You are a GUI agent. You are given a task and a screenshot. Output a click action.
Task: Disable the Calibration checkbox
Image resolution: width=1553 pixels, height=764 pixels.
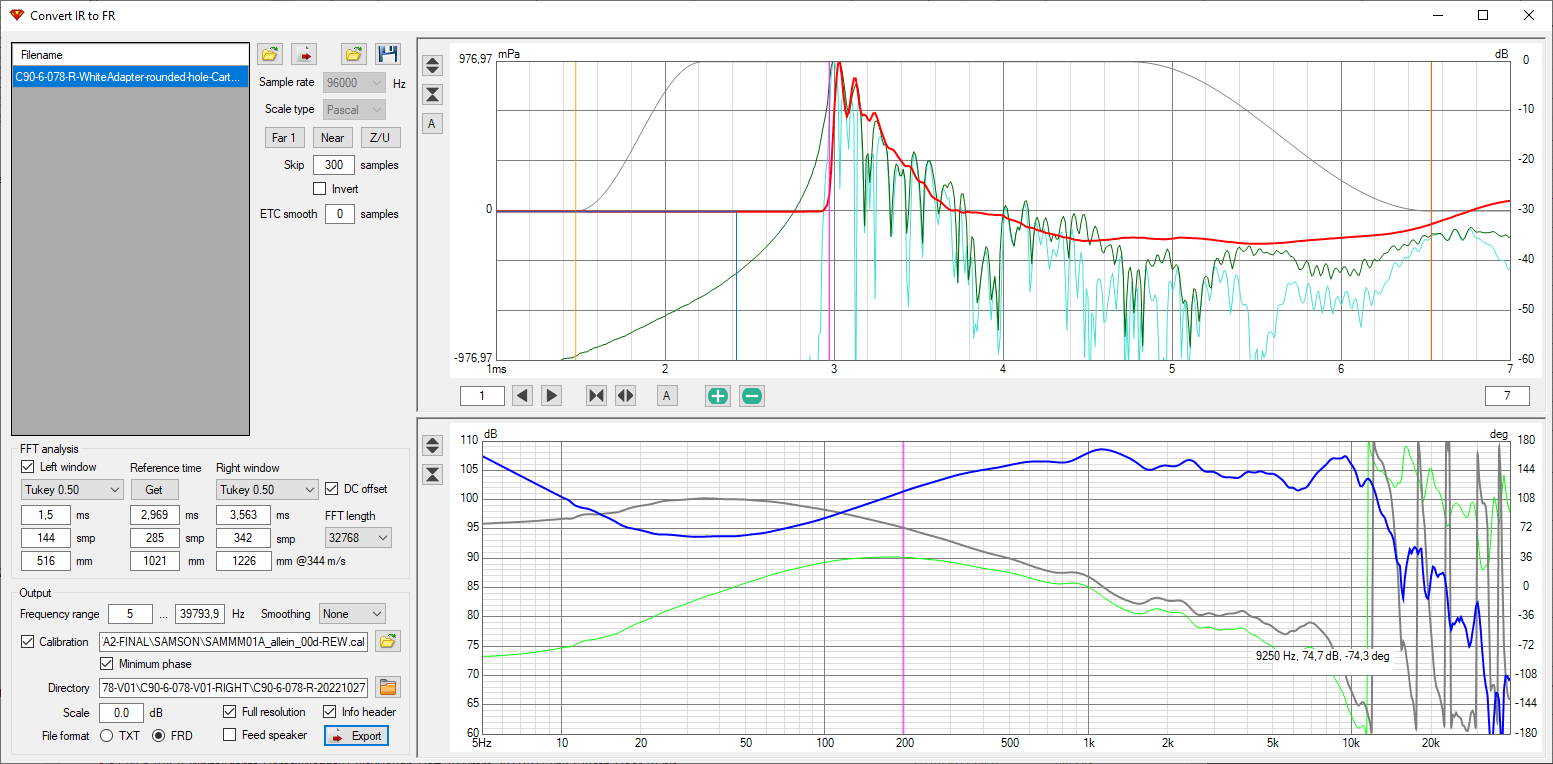pos(27,642)
